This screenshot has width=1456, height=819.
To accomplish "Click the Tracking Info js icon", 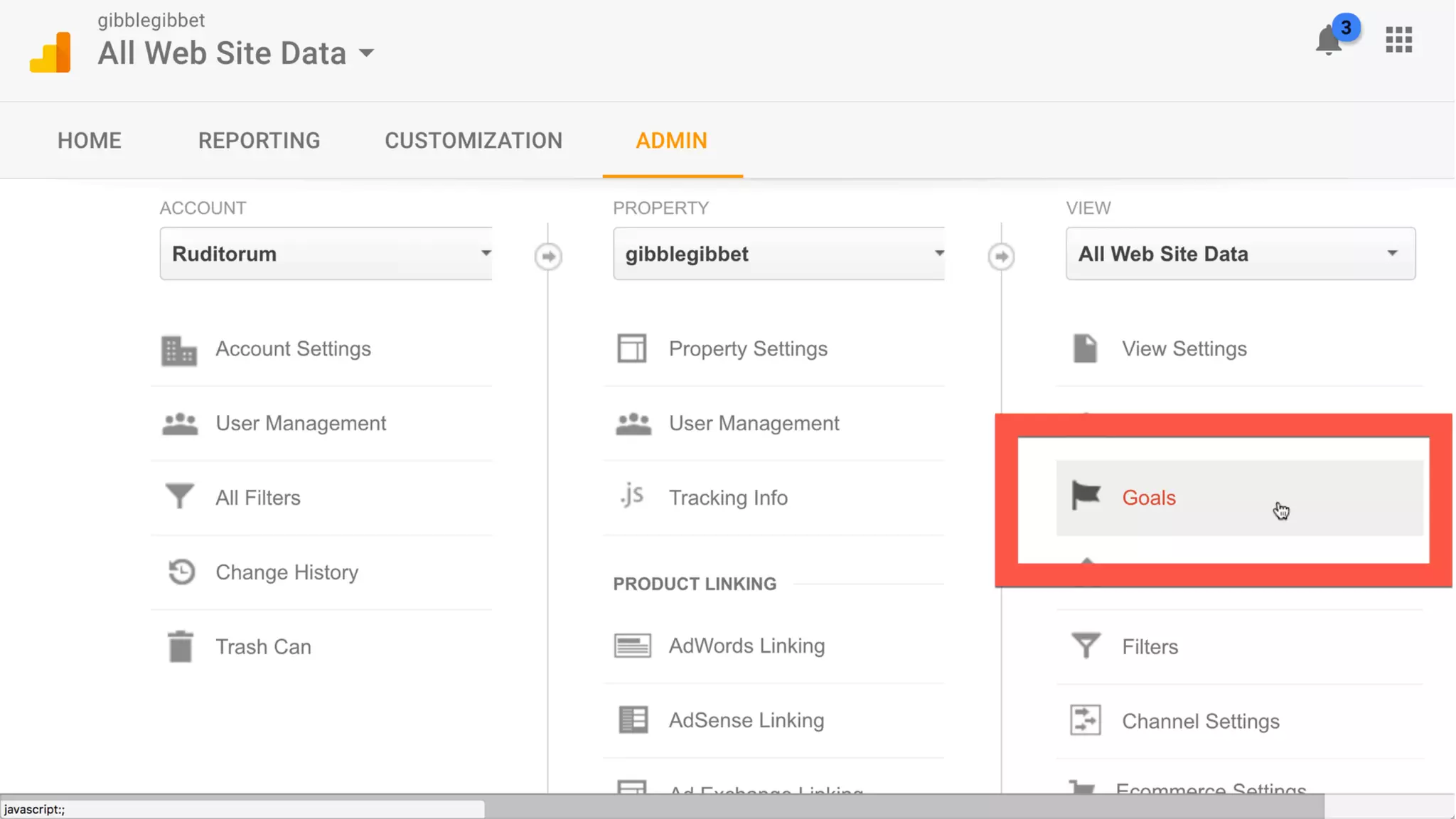I will (x=632, y=496).
